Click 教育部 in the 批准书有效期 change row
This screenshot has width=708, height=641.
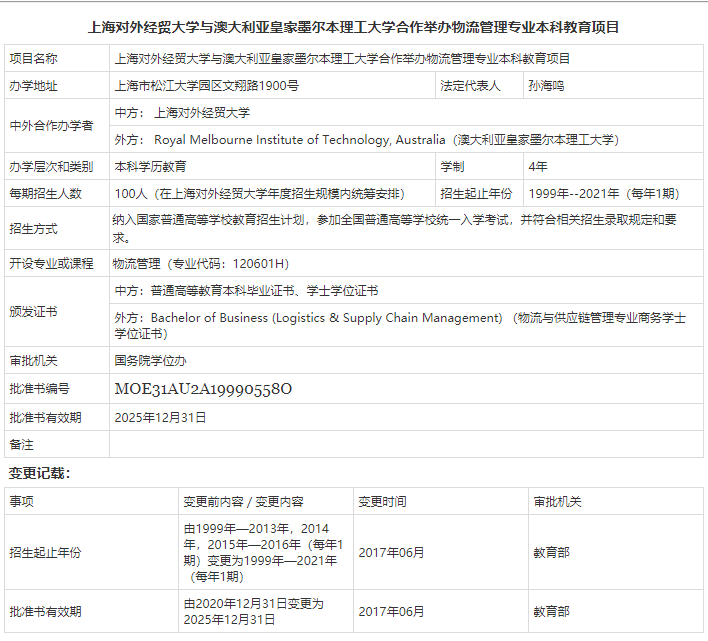tap(551, 612)
